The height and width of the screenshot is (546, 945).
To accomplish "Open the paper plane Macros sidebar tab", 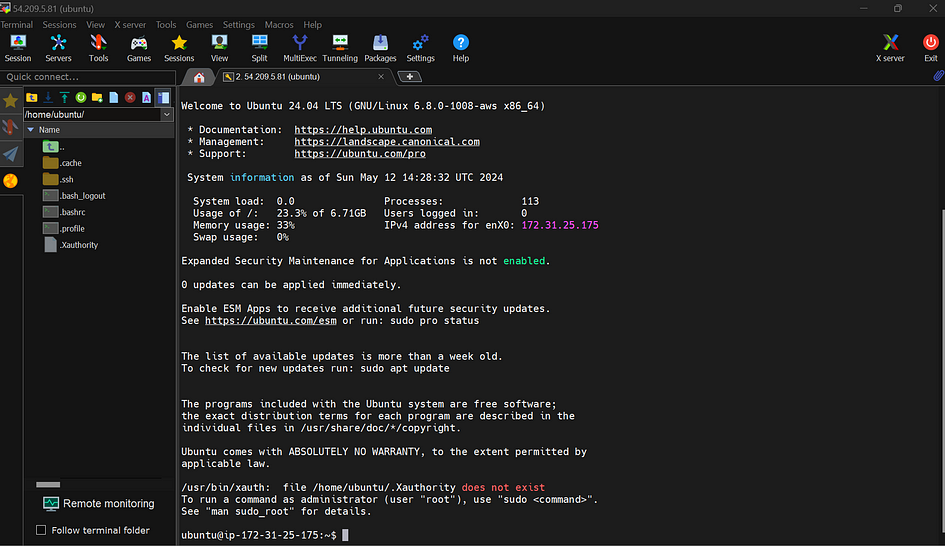I will pyautogui.click(x=10, y=154).
